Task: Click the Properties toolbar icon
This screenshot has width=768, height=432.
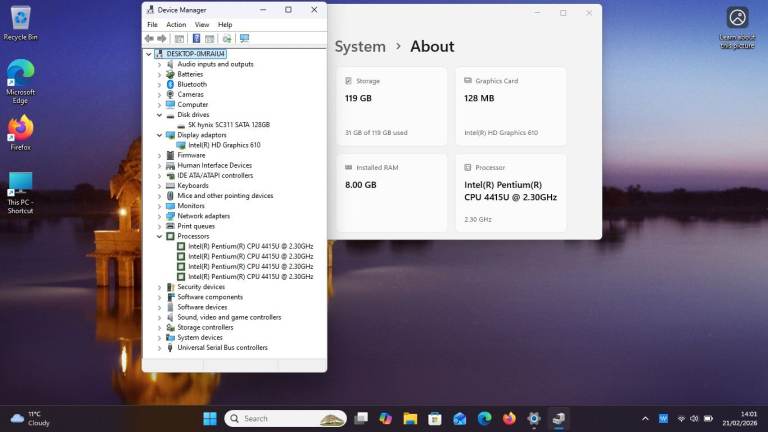Action: 179,38
